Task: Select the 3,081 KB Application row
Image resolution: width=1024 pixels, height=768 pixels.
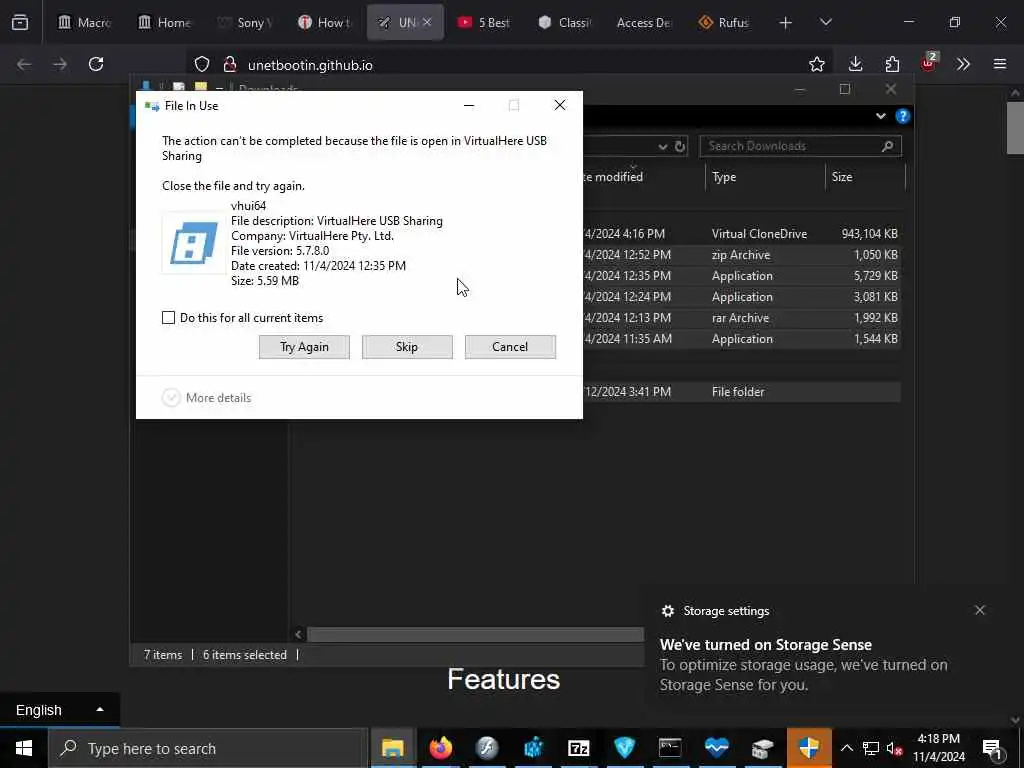Action: tap(741, 296)
